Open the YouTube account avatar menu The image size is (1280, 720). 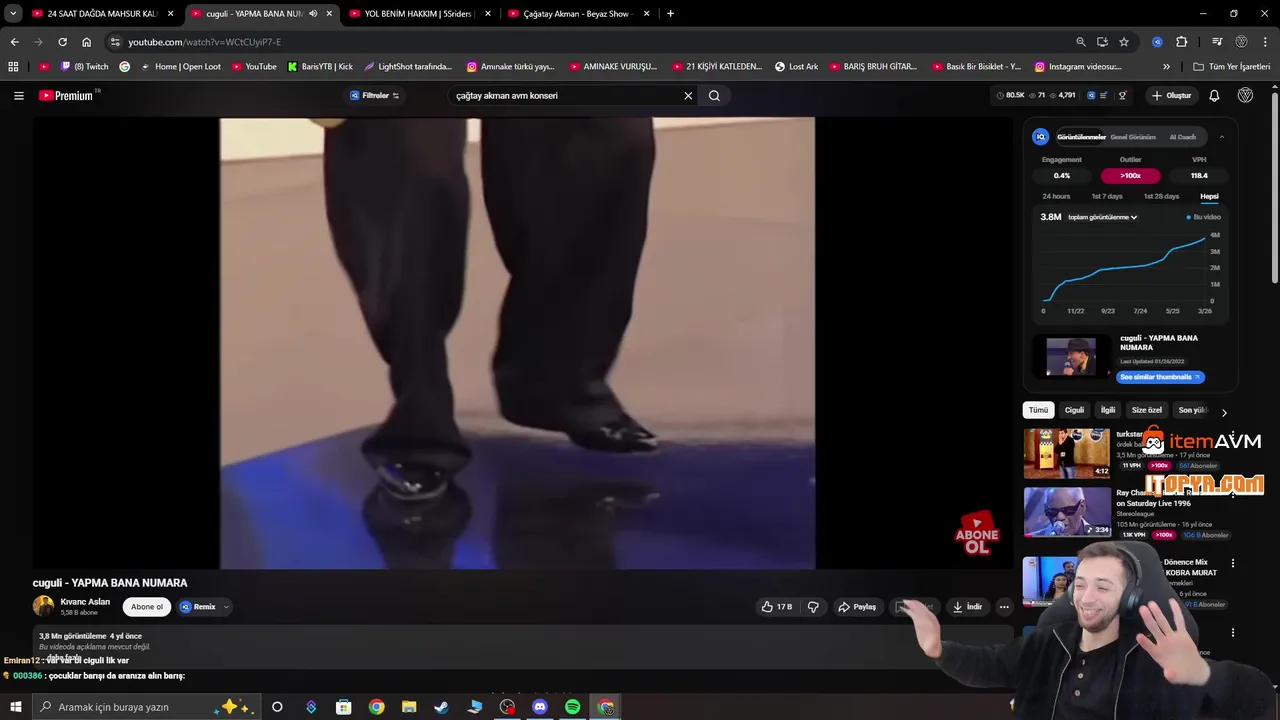1245,96
